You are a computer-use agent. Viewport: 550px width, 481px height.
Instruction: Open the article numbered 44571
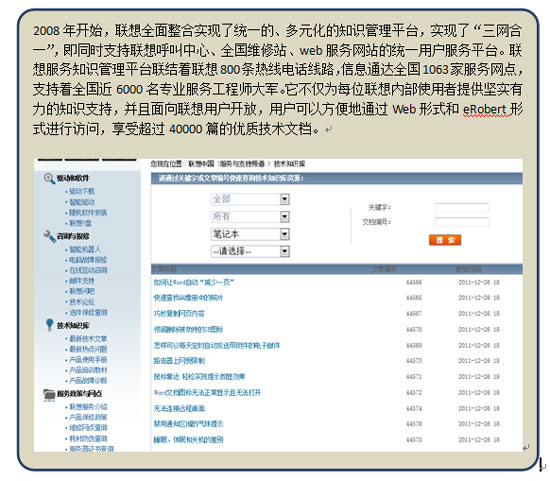pos(199,377)
